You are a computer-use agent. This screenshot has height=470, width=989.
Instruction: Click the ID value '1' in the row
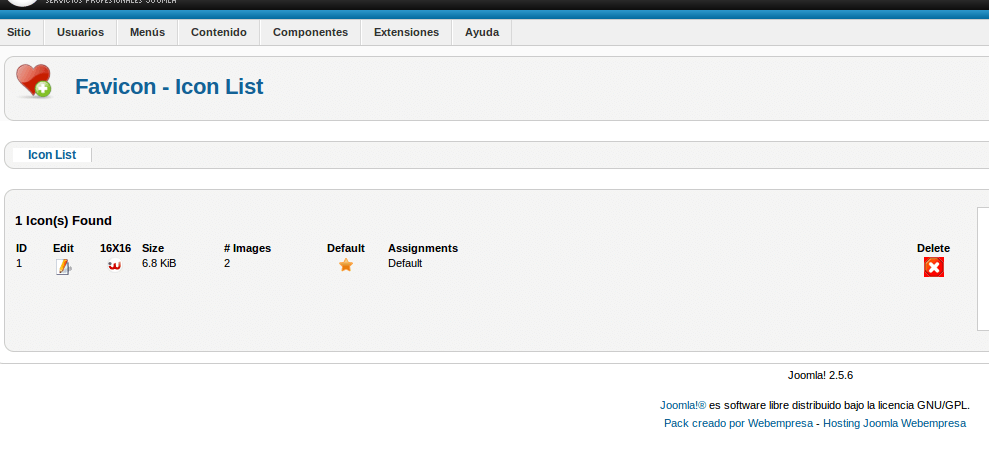(x=19, y=263)
